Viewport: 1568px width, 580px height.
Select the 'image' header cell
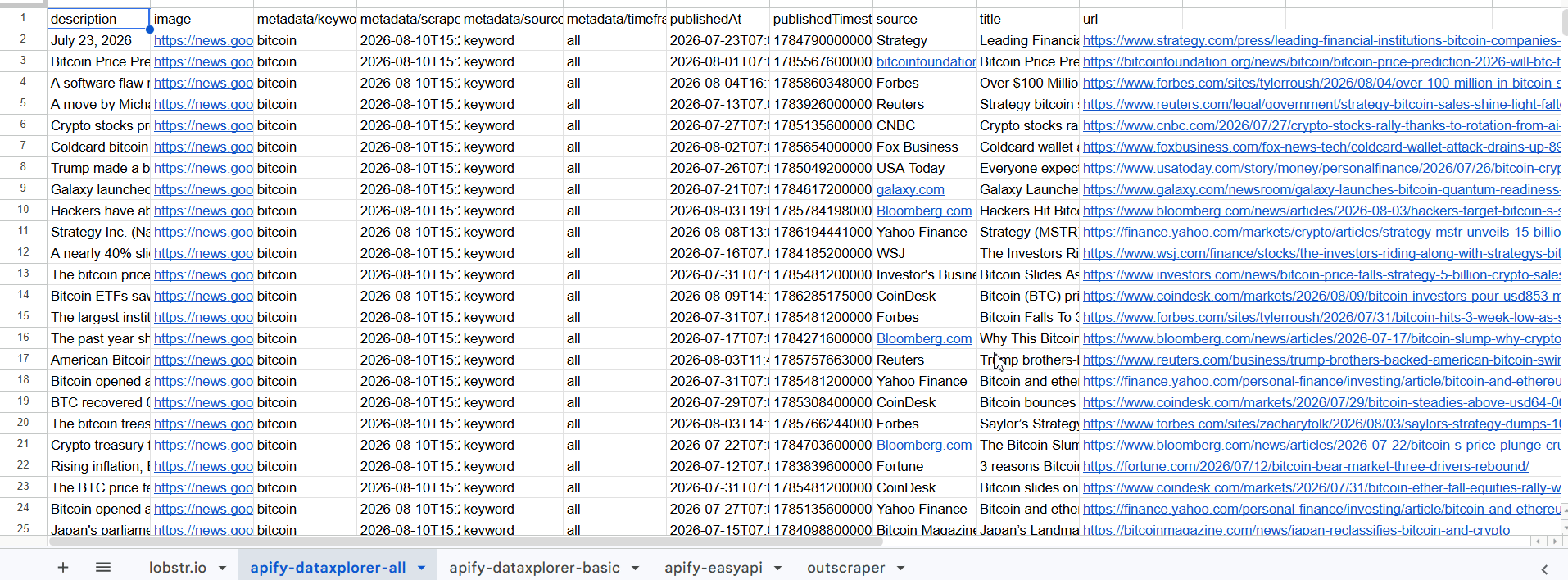point(202,19)
